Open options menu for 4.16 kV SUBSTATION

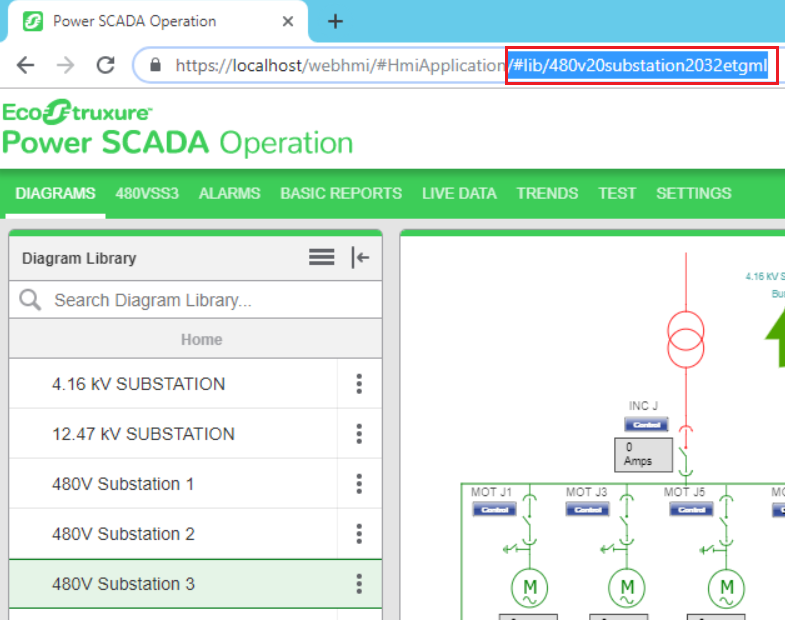[x=359, y=384]
